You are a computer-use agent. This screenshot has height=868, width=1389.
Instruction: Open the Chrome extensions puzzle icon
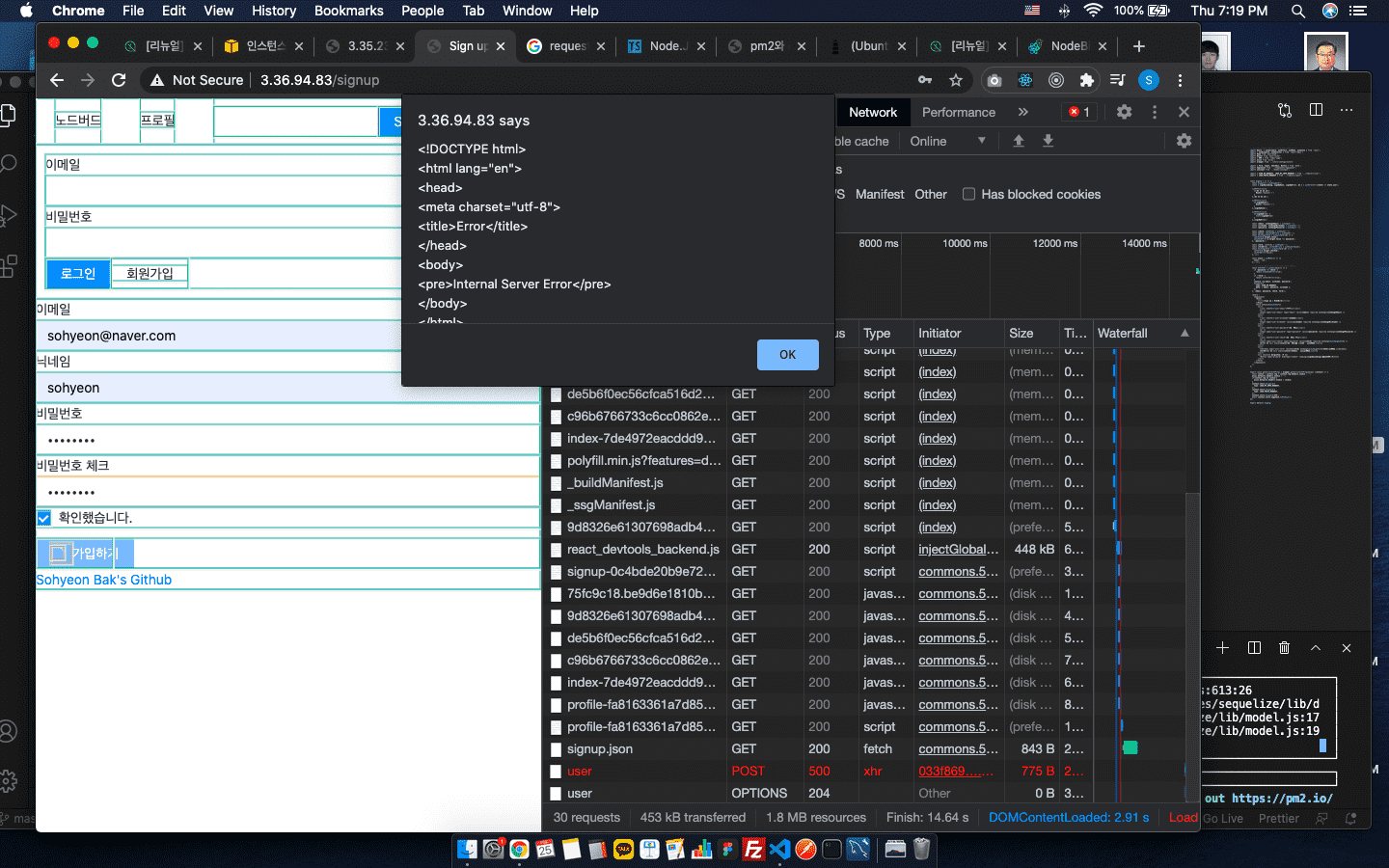coord(1087,80)
